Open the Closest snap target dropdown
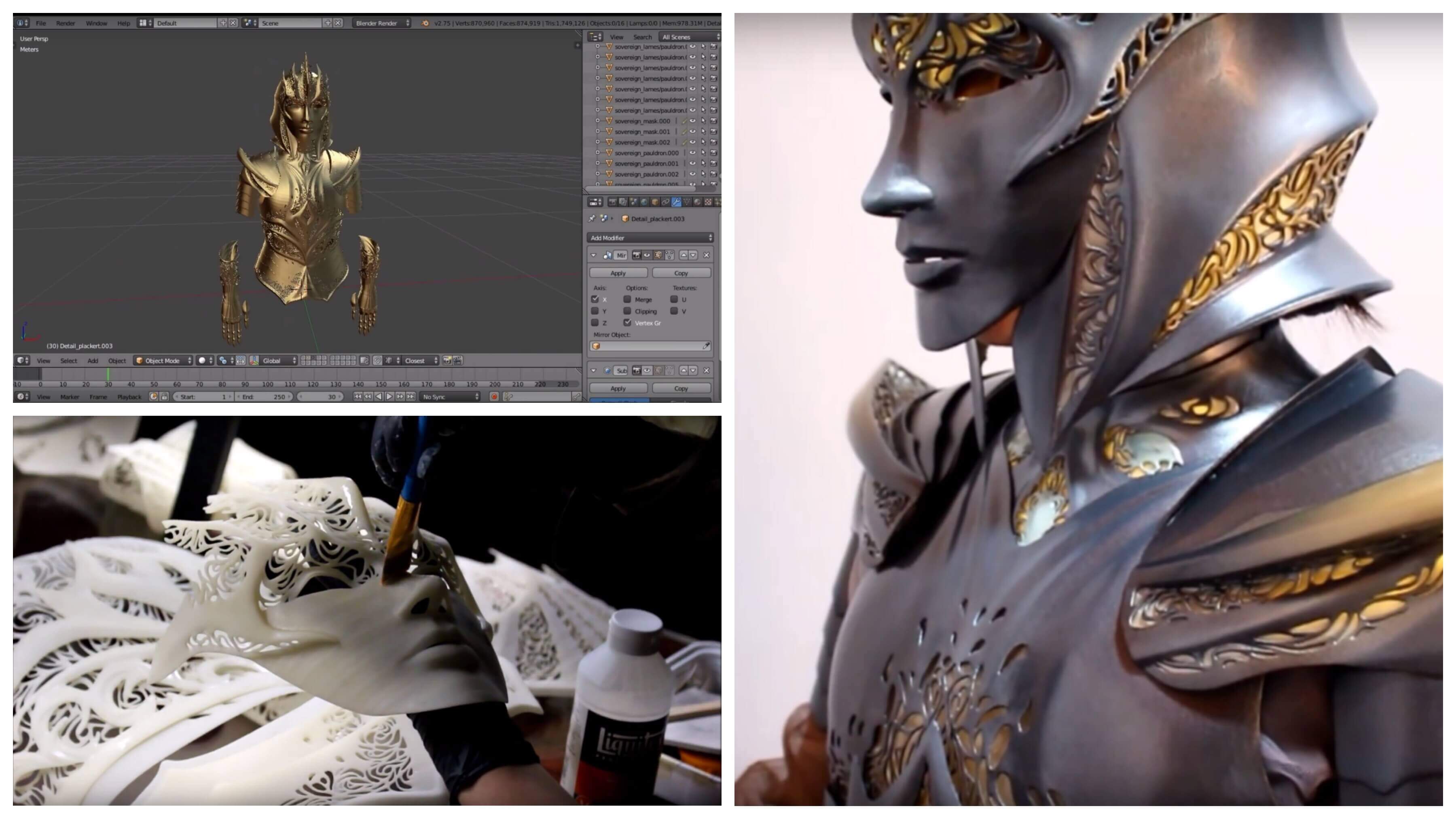Image resolution: width=1456 pixels, height=819 pixels. tap(421, 361)
